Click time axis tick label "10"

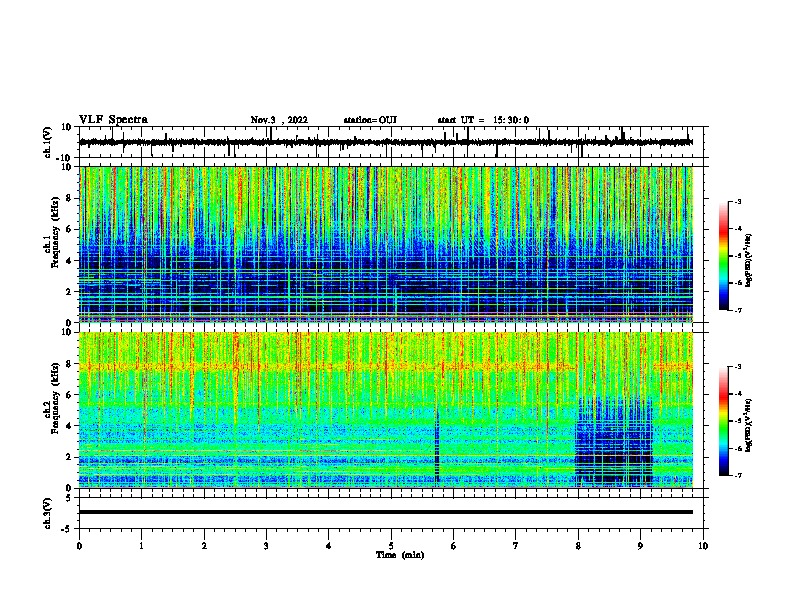click(703, 545)
